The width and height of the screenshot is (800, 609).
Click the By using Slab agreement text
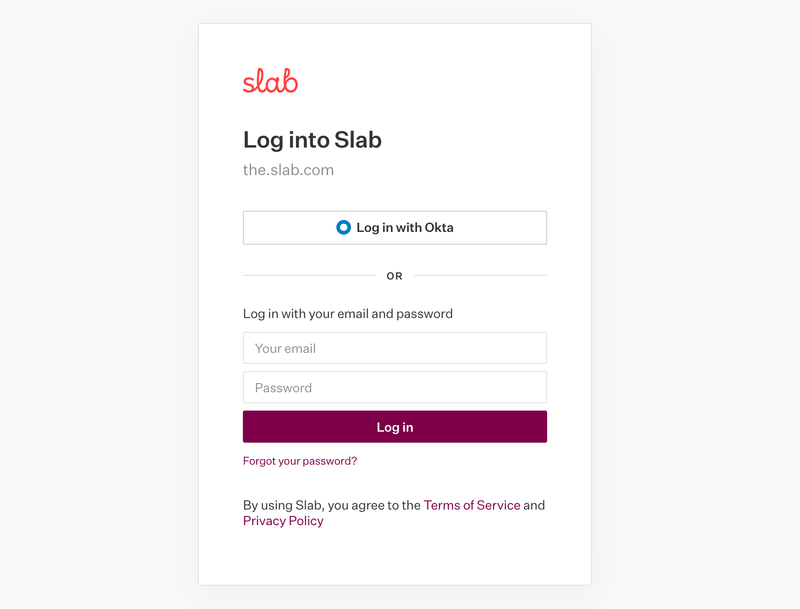click(x=332, y=505)
